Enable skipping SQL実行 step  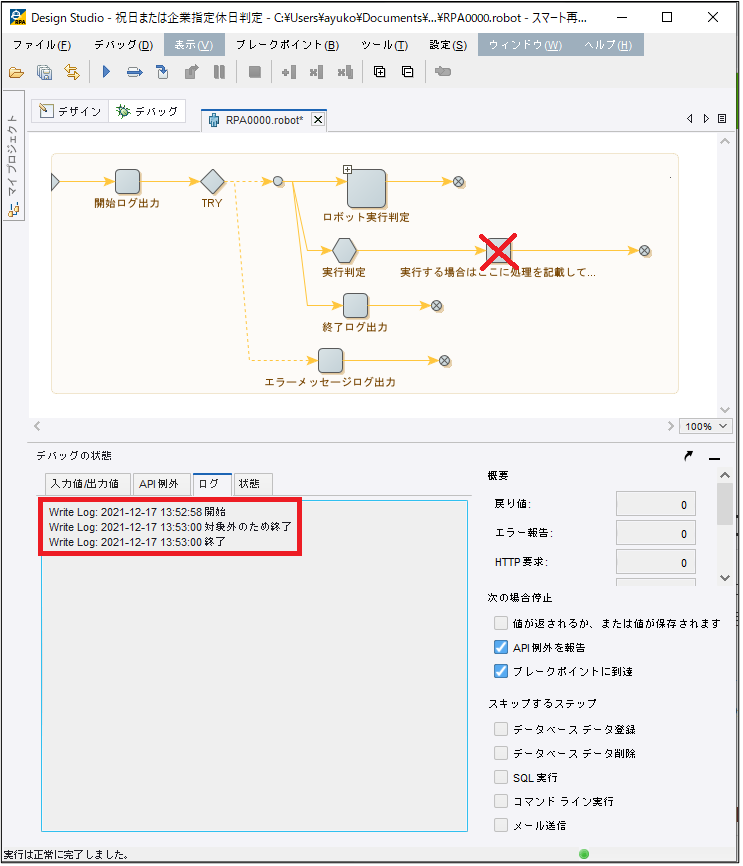501,777
